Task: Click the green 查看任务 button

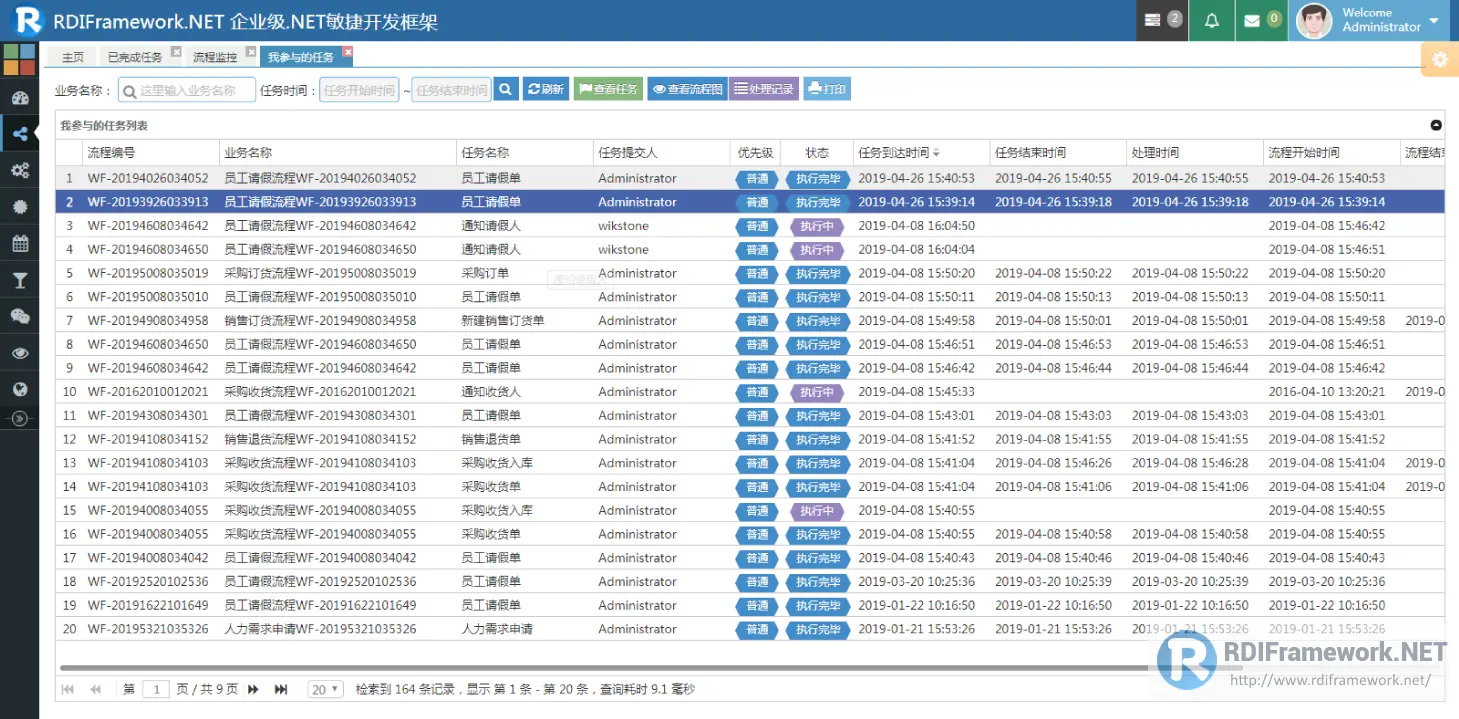Action: 608,89
